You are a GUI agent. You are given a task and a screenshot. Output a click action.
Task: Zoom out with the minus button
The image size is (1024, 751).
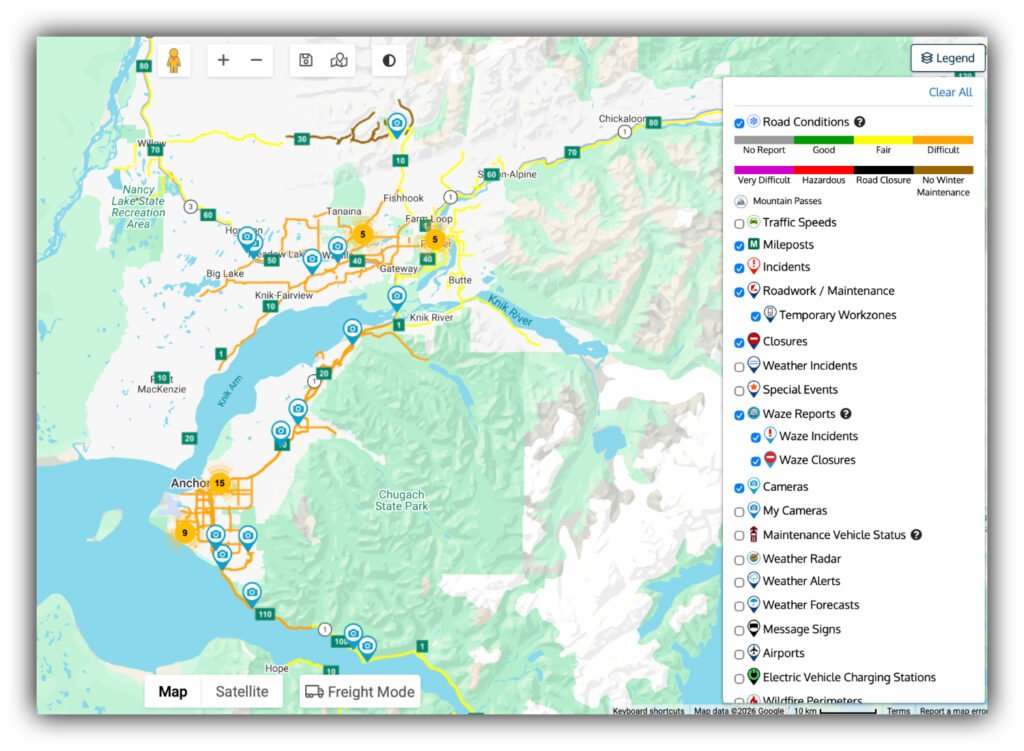click(256, 61)
